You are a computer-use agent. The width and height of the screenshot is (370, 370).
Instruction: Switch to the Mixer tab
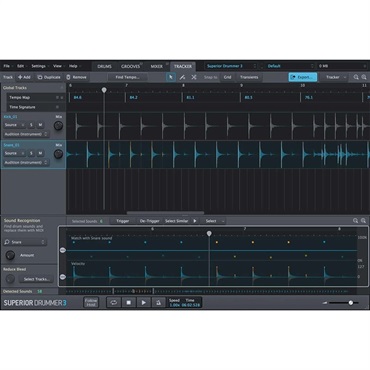point(156,66)
